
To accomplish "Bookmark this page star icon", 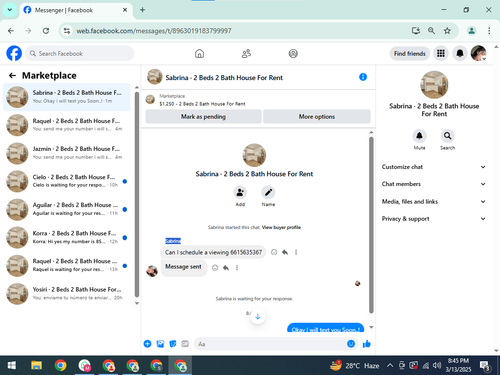I will click(447, 31).
